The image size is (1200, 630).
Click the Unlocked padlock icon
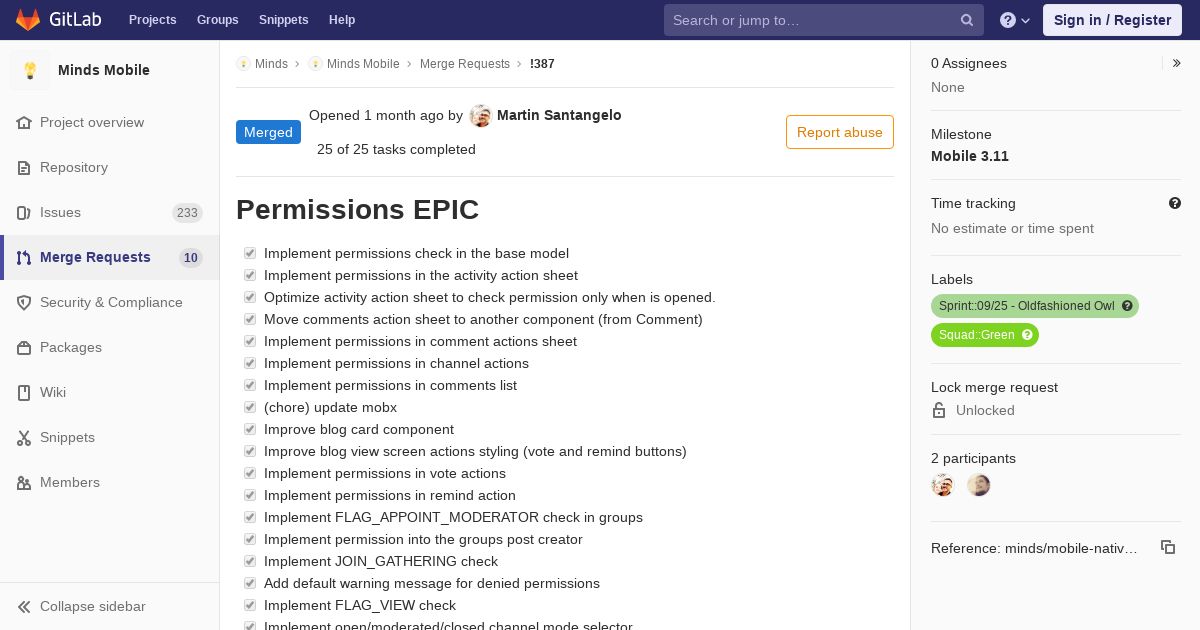pyautogui.click(x=939, y=410)
